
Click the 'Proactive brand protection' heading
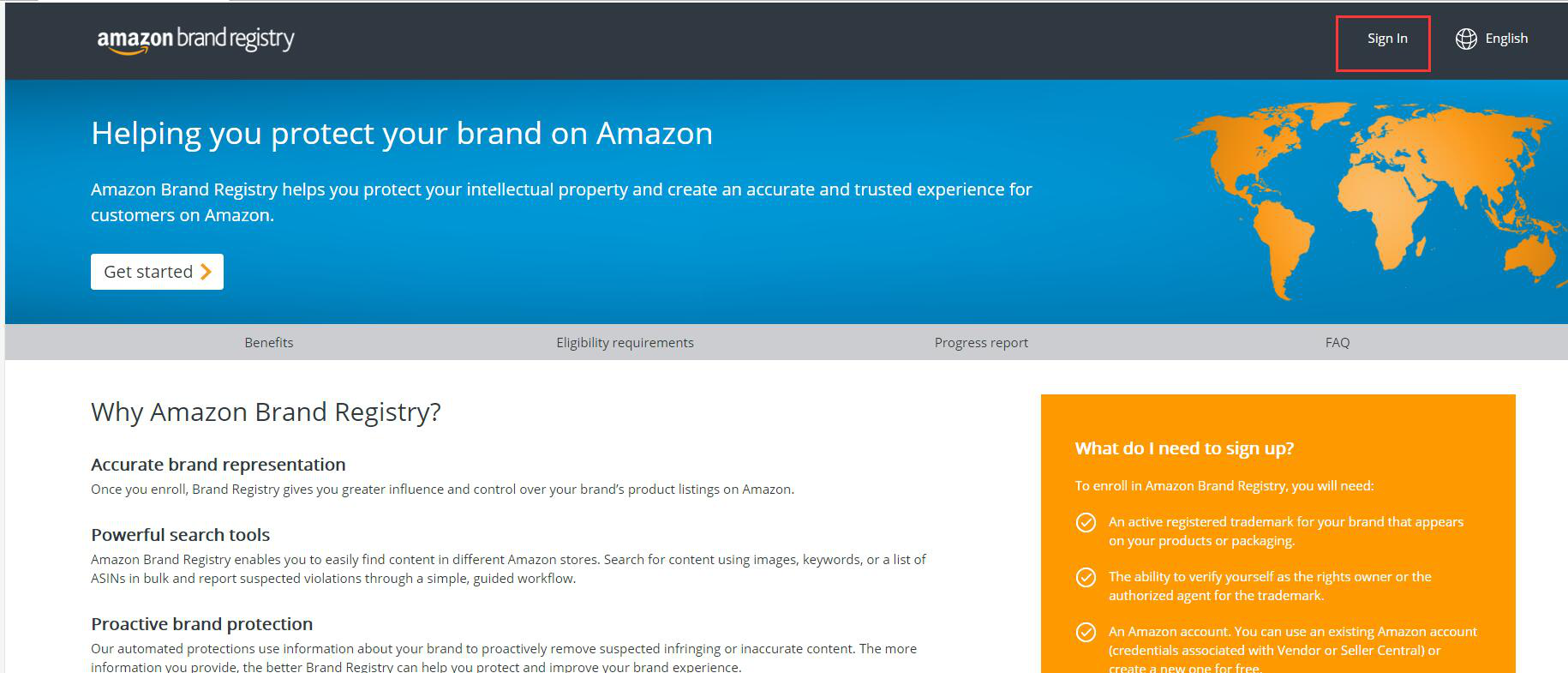[x=202, y=624]
